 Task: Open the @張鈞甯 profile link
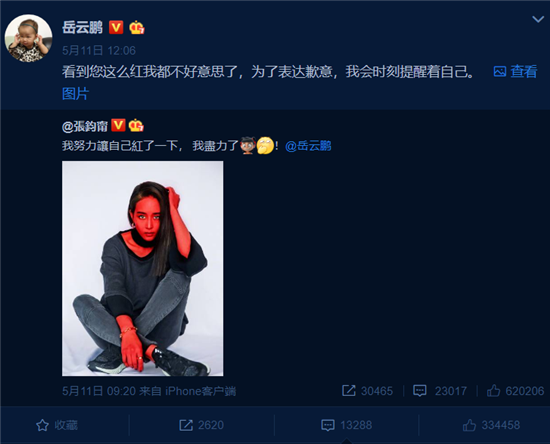coord(85,126)
